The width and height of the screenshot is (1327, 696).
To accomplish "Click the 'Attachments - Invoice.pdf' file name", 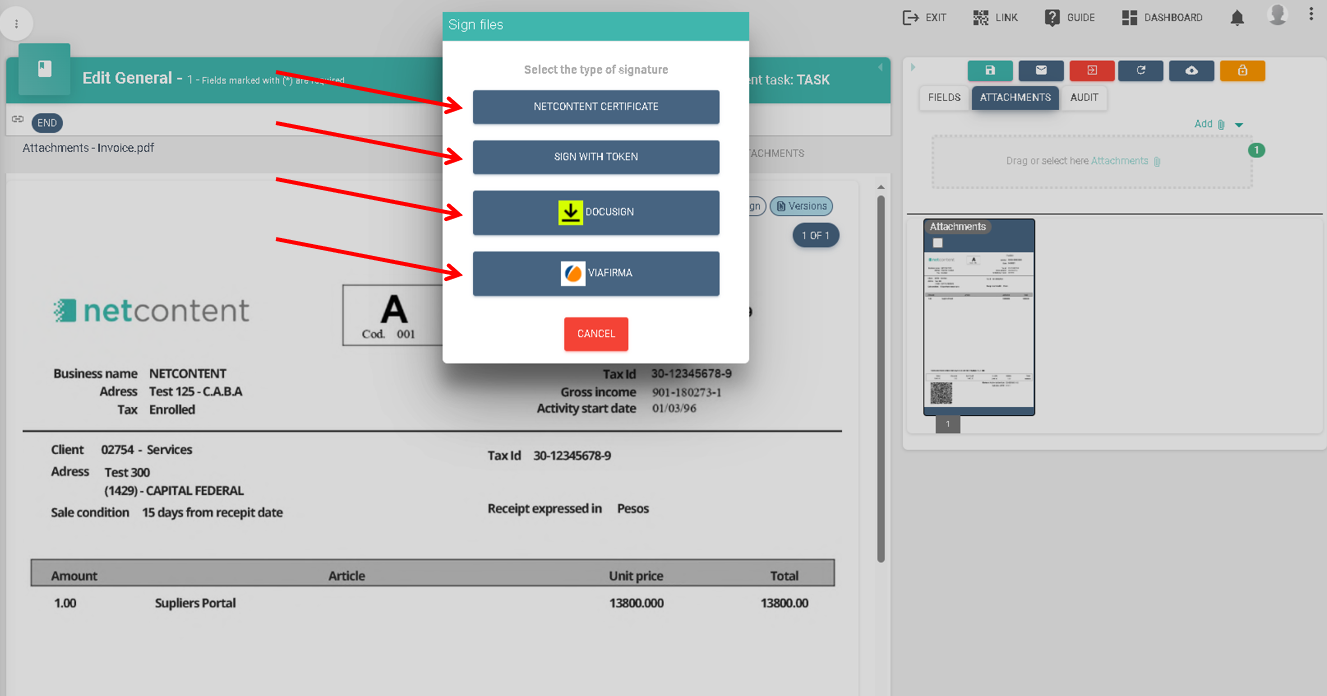I will 88,148.
